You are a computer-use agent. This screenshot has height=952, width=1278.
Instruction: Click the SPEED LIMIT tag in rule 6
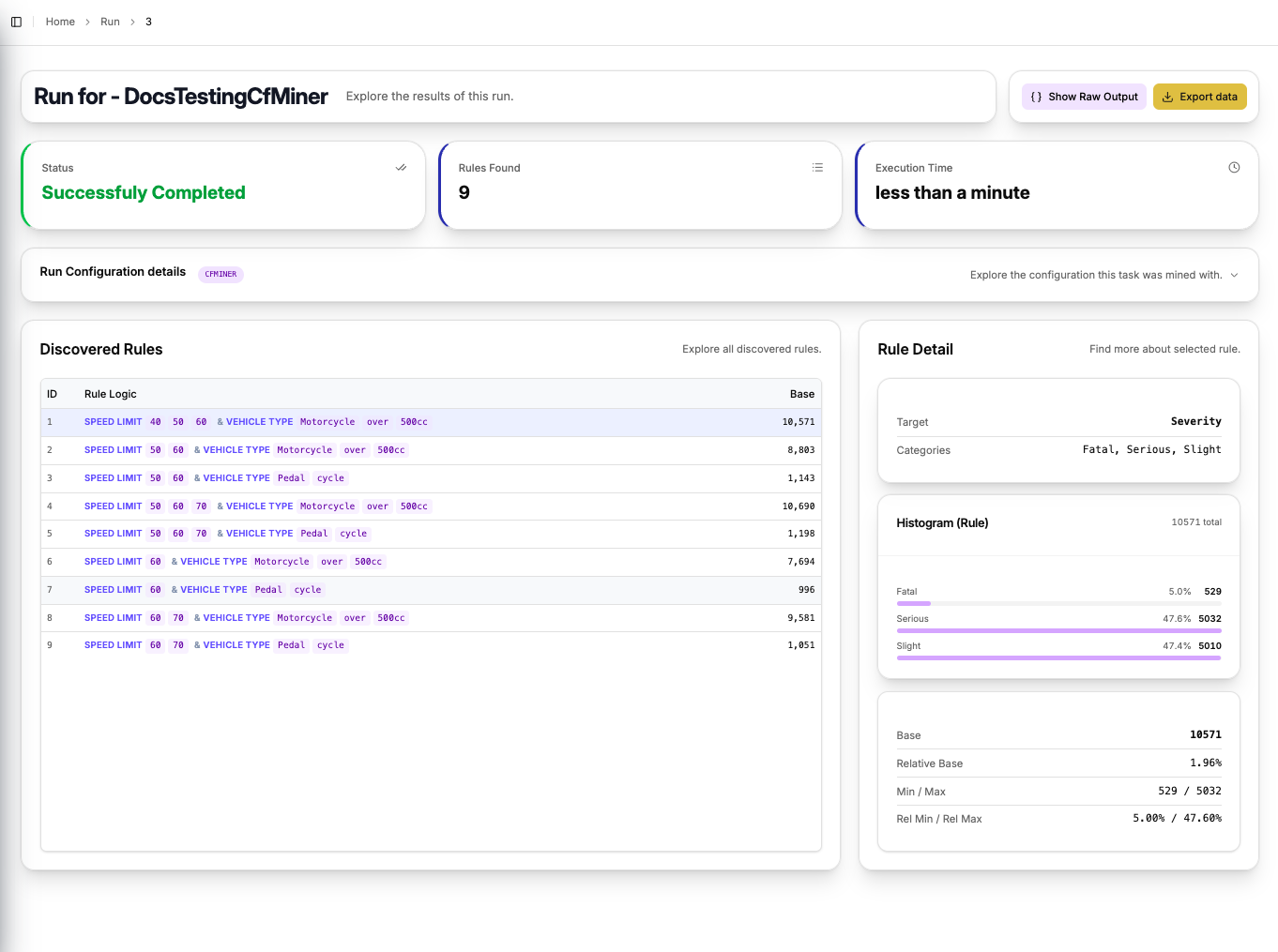(x=113, y=561)
